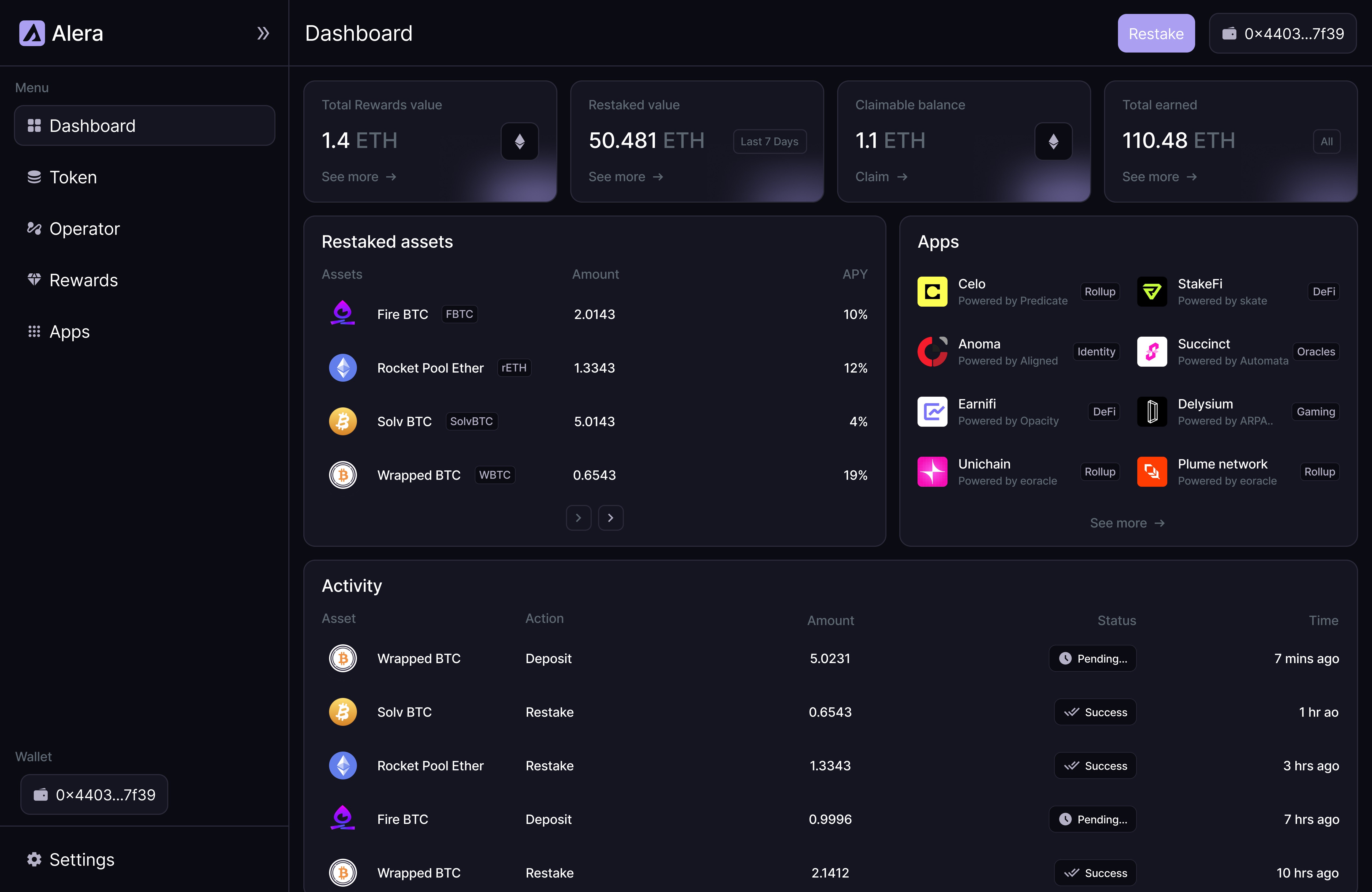
Task: Open the StakeFi app icon
Action: coord(1152,292)
